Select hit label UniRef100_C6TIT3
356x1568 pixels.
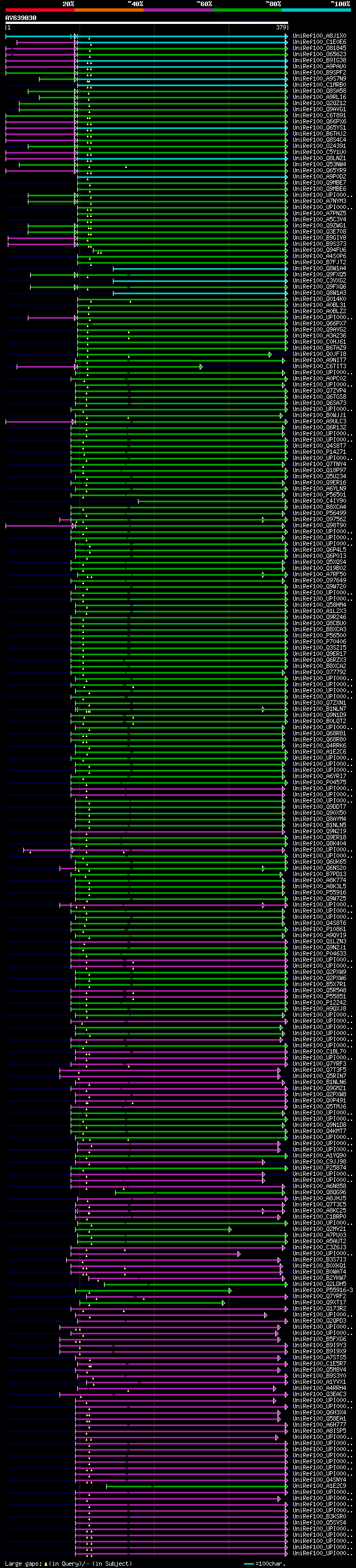(x=319, y=367)
